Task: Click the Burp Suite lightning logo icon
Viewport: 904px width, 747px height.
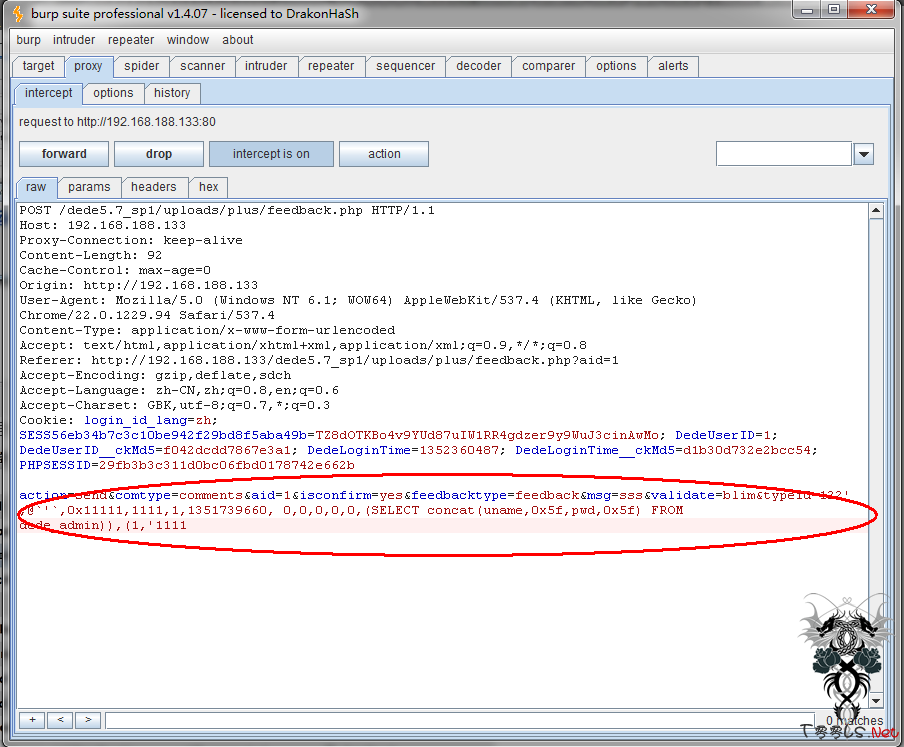Action: (18, 13)
